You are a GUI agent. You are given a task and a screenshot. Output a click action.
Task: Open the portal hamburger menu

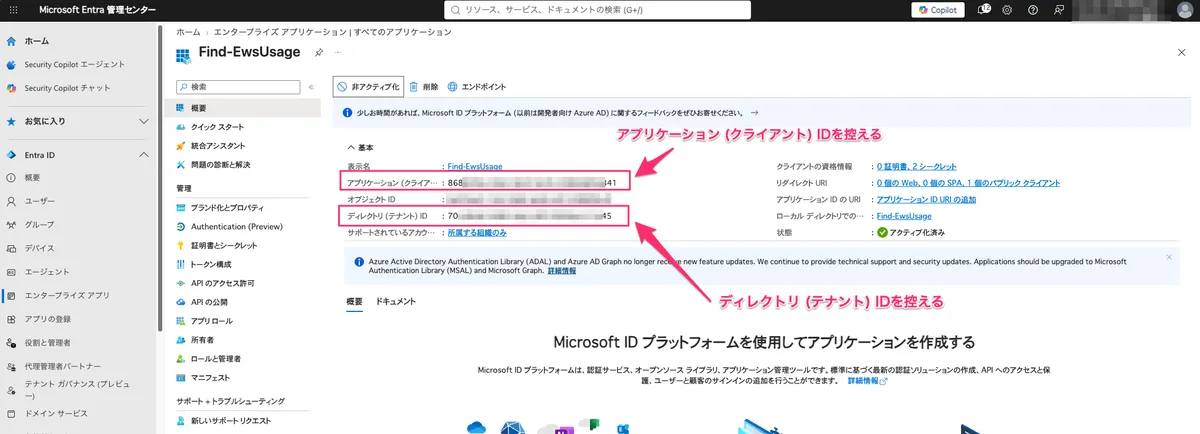[x=13, y=10]
